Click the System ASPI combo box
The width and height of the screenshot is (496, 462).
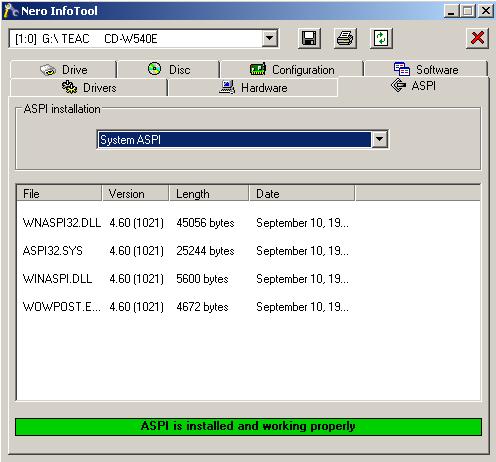coord(242,139)
